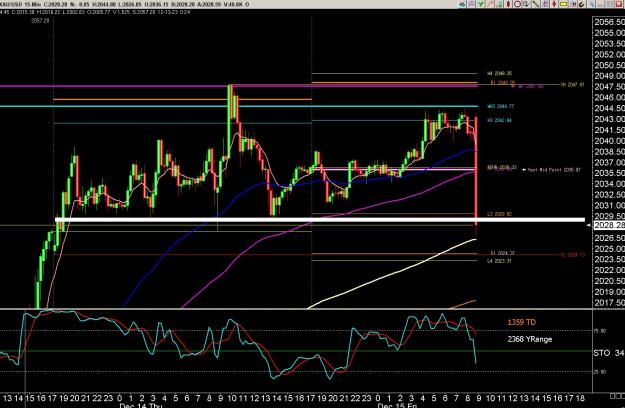
Task: Click the purple bars toolbar icon
Action: [545, 4]
